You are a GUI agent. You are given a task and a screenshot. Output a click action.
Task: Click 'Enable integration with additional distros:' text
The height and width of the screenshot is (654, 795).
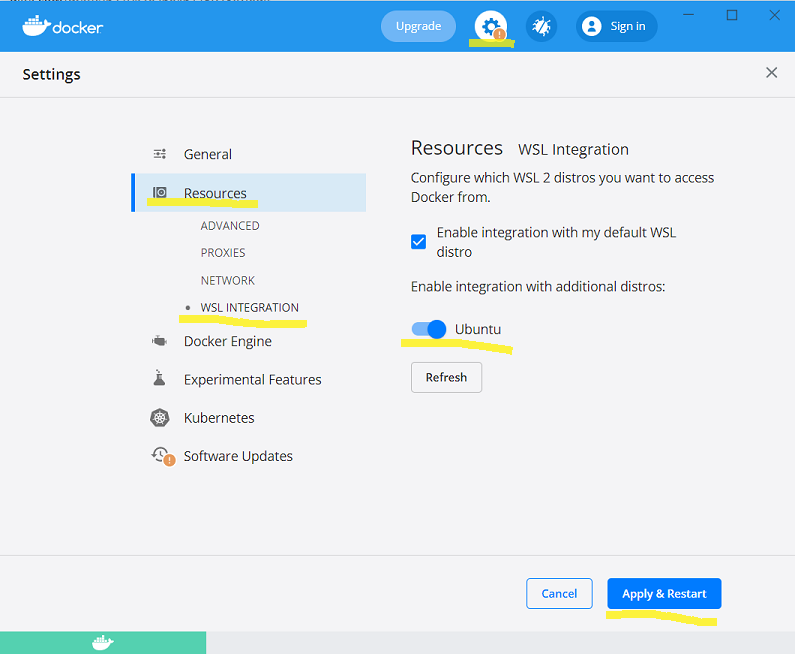pos(538,286)
